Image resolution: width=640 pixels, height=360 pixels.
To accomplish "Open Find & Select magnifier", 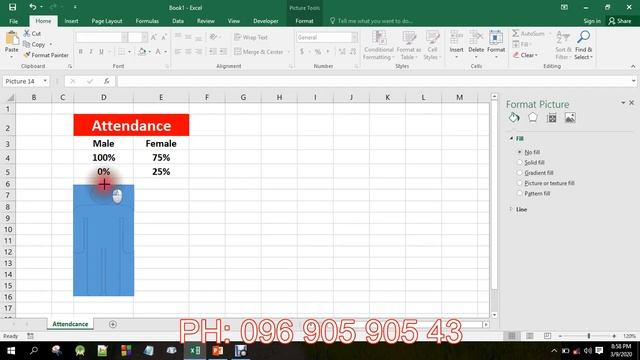I will pos(583,45).
